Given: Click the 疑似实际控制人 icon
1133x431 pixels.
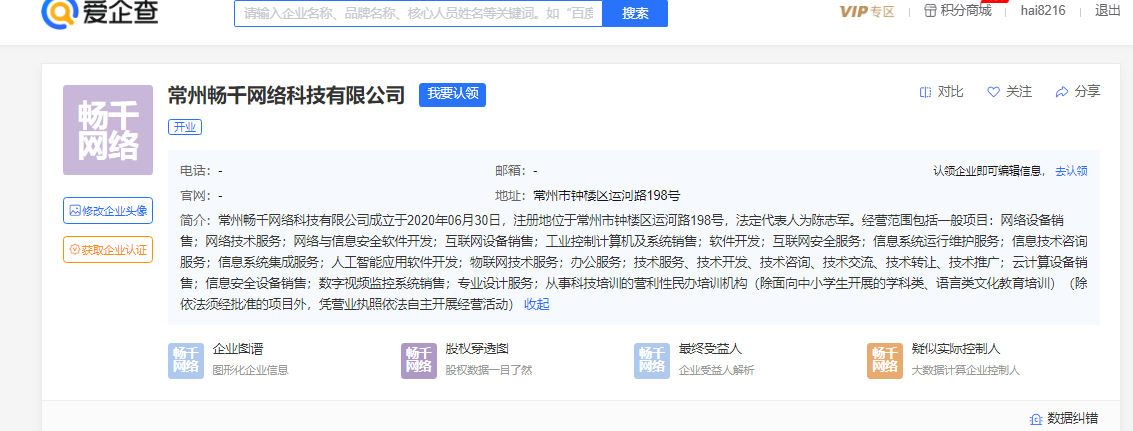Looking at the screenshot, I should coord(885,361).
